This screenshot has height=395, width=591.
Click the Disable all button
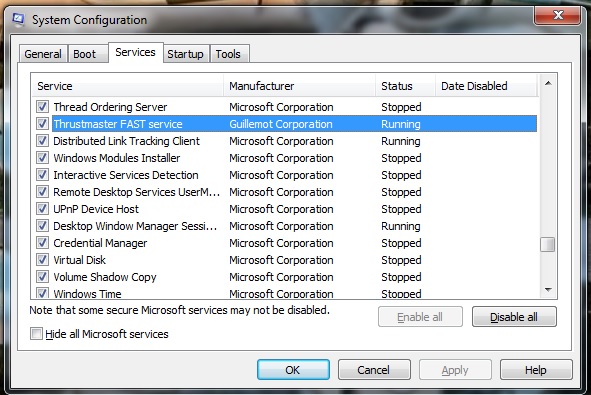(x=514, y=317)
